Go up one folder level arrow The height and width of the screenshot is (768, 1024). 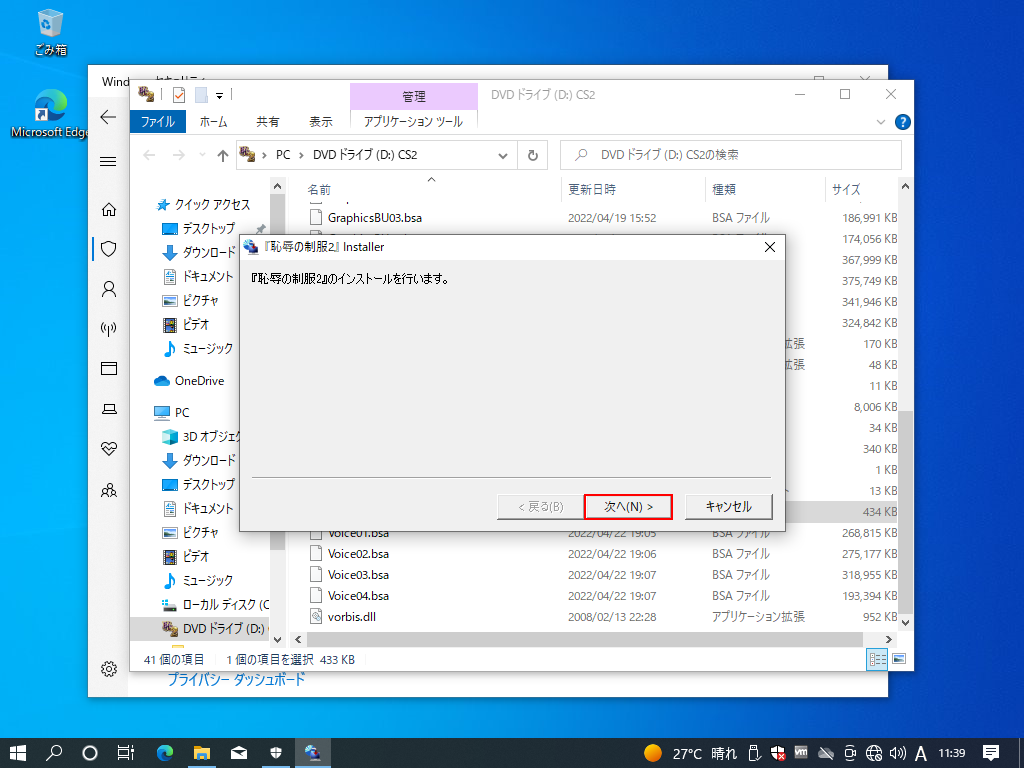223,155
